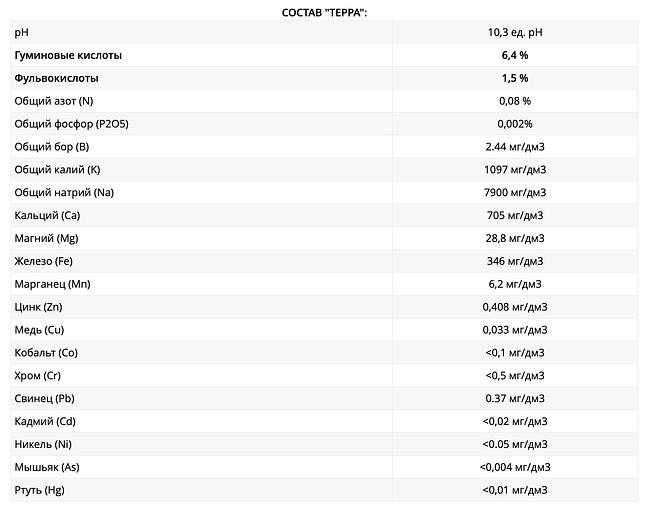This screenshot has width=649, height=512.
Task: Select the 0,002% phosphorus value
Action: pyautogui.click(x=515, y=124)
